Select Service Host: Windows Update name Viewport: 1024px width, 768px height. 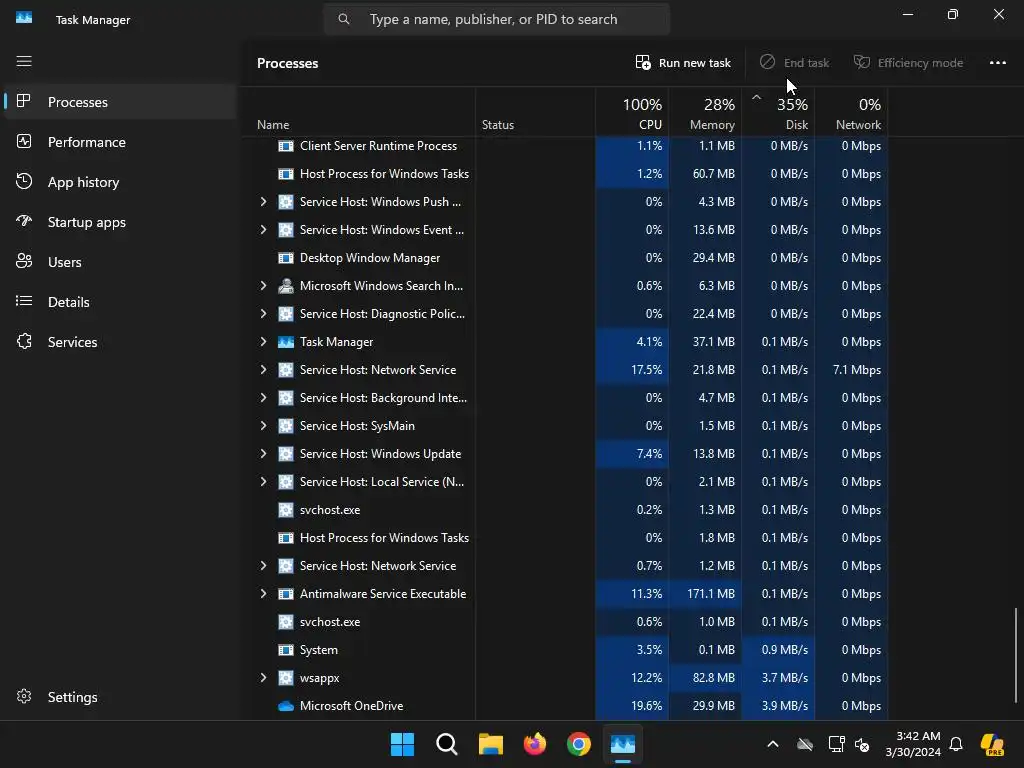(x=380, y=454)
